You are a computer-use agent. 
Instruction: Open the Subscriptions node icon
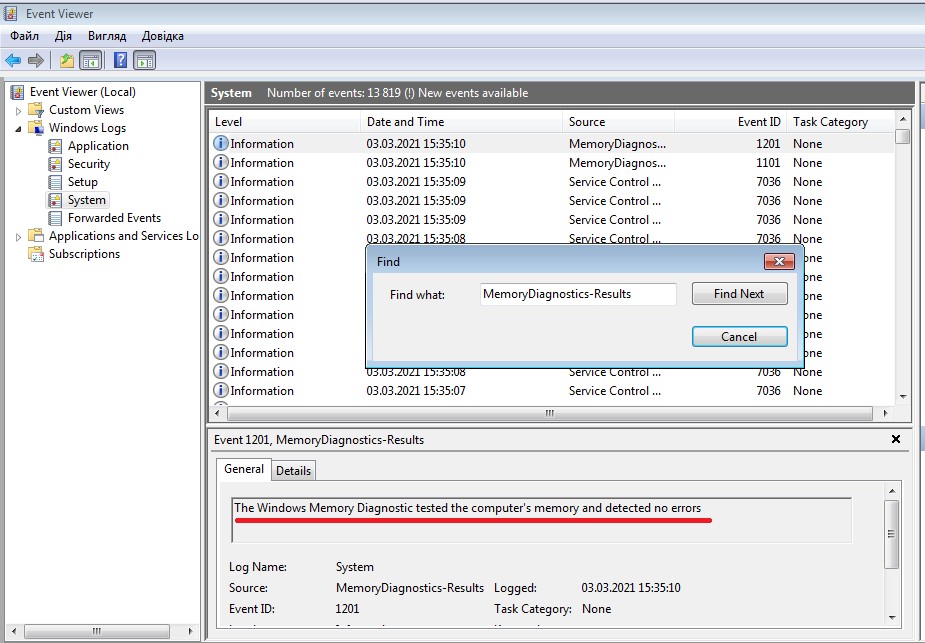(x=36, y=254)
